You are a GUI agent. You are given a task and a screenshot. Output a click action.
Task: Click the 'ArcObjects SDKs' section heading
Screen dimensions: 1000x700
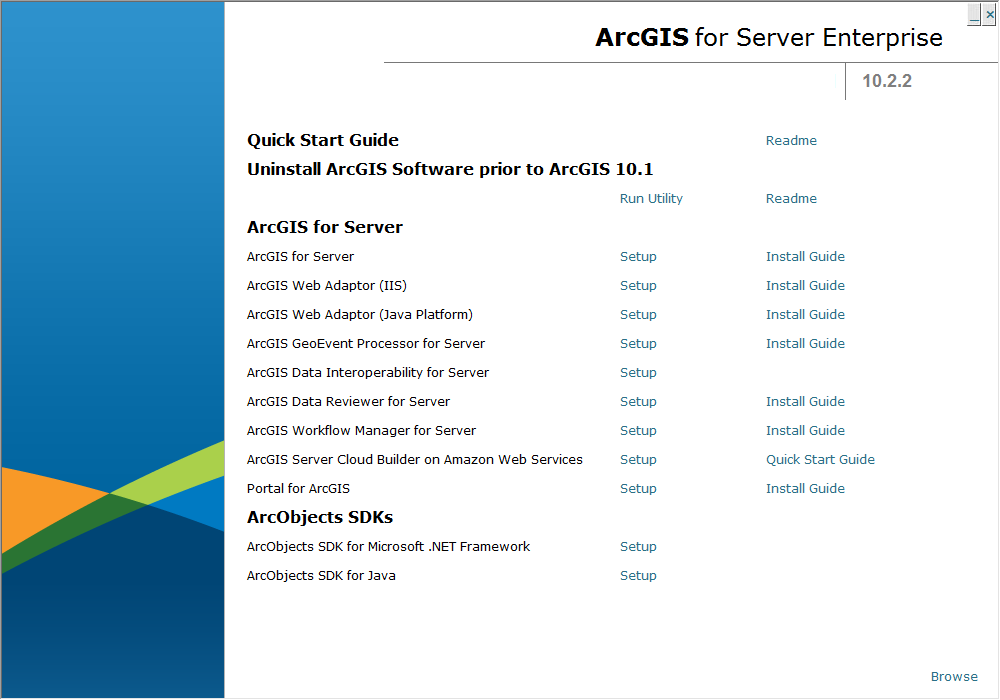320,517
